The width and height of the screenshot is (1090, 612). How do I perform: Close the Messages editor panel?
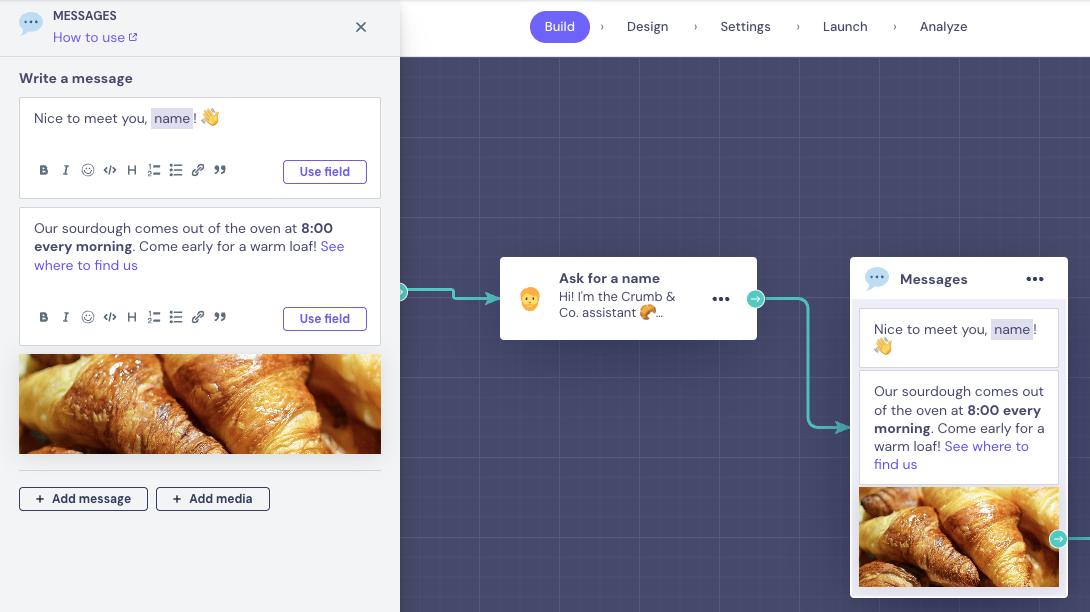(x=361, y=27)
